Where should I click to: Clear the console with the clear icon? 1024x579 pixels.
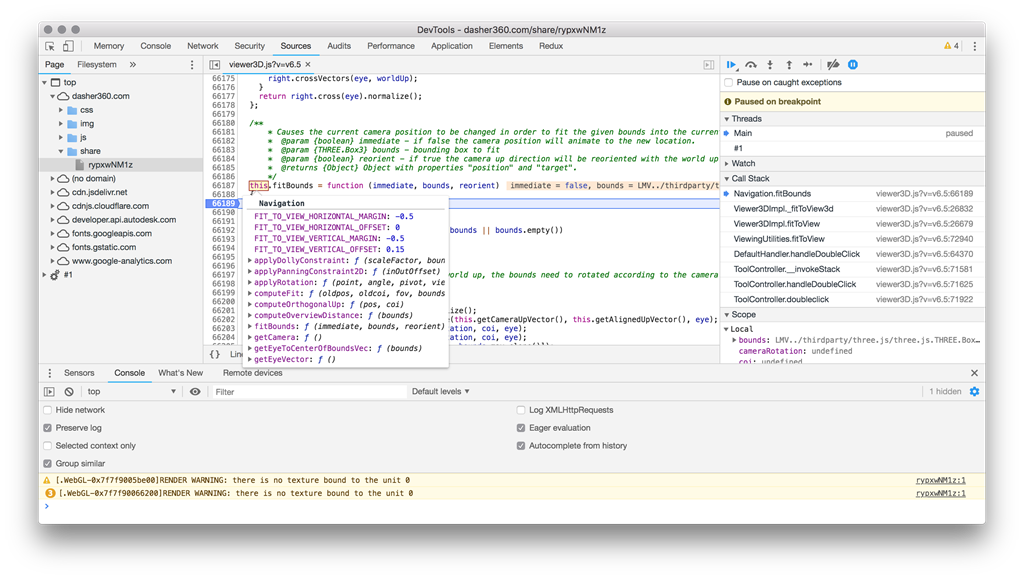(69, 392)
